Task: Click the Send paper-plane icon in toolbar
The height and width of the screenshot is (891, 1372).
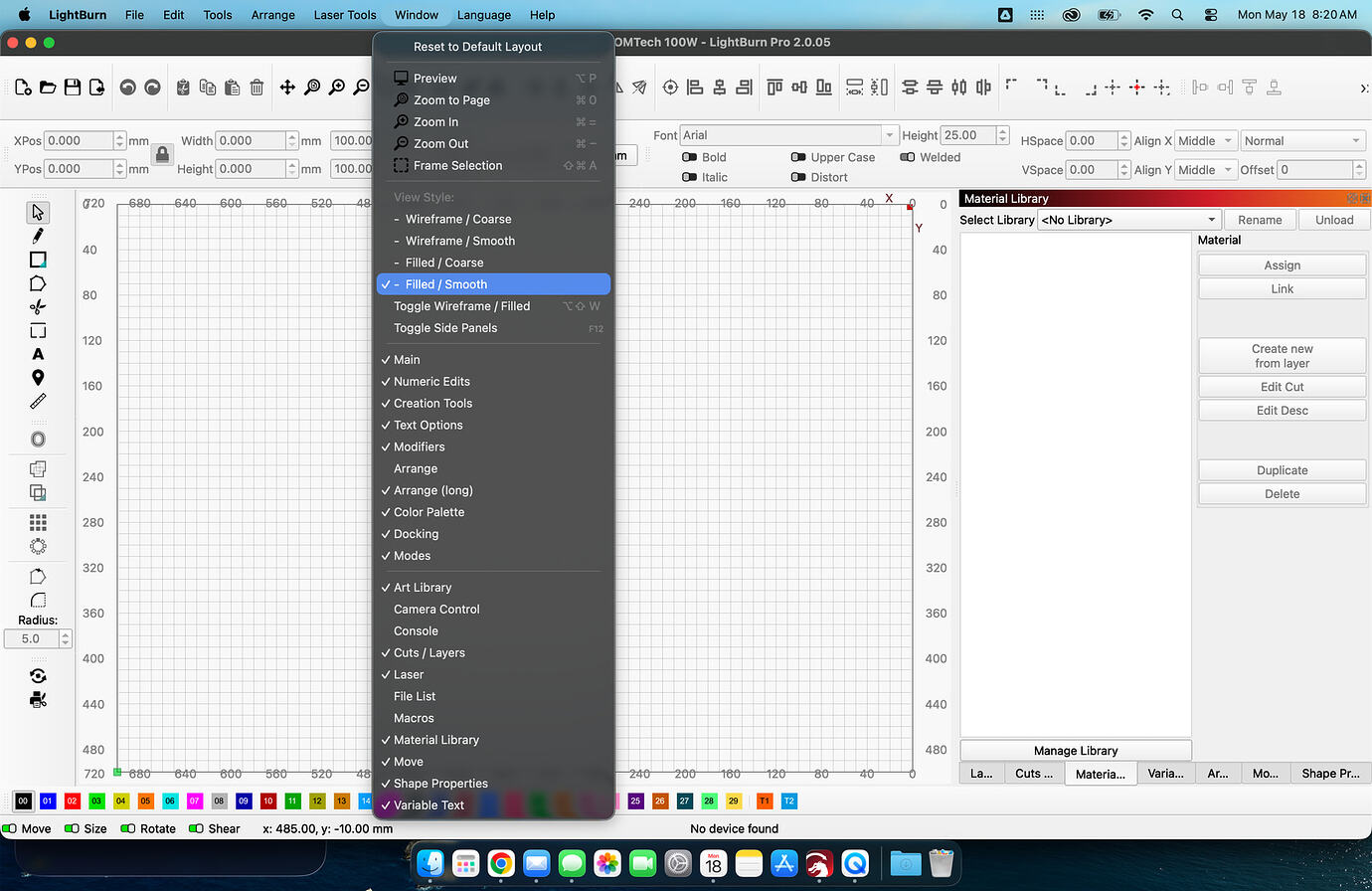Action: [639, 88]
